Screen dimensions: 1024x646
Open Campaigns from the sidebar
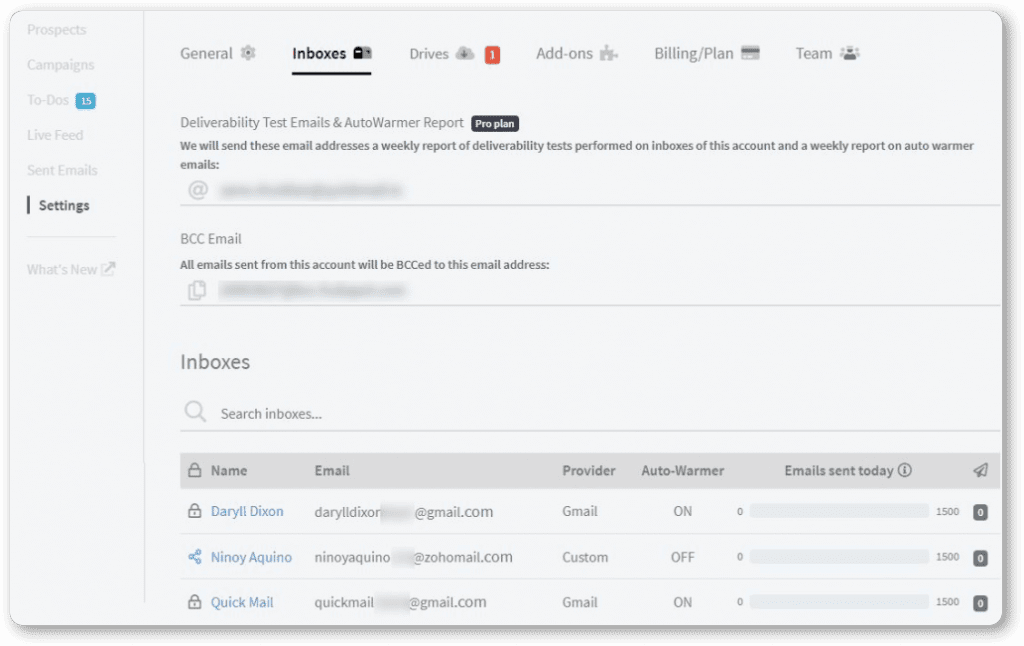(60, 64)
